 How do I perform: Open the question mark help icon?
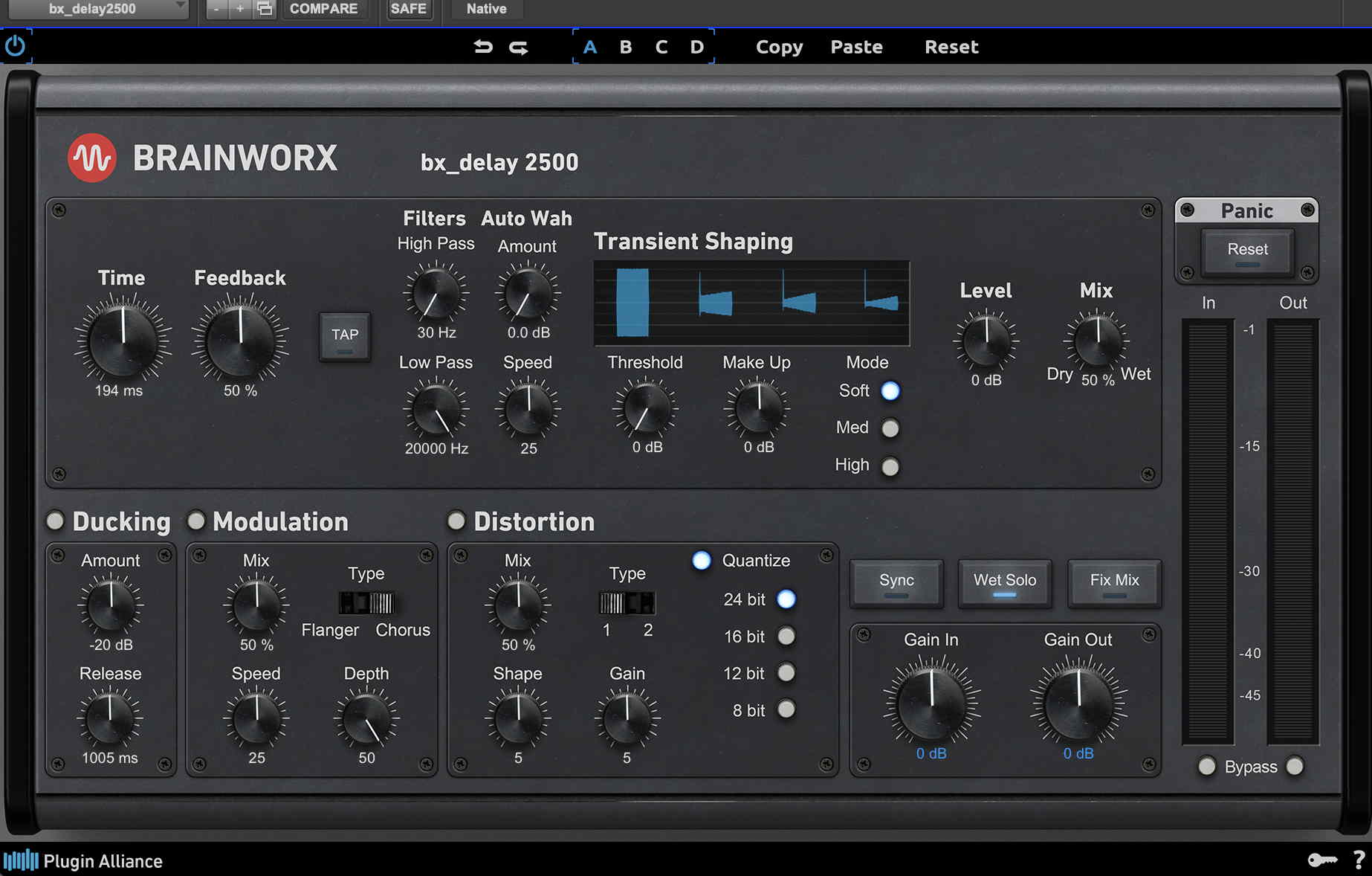coord(1359,860)
